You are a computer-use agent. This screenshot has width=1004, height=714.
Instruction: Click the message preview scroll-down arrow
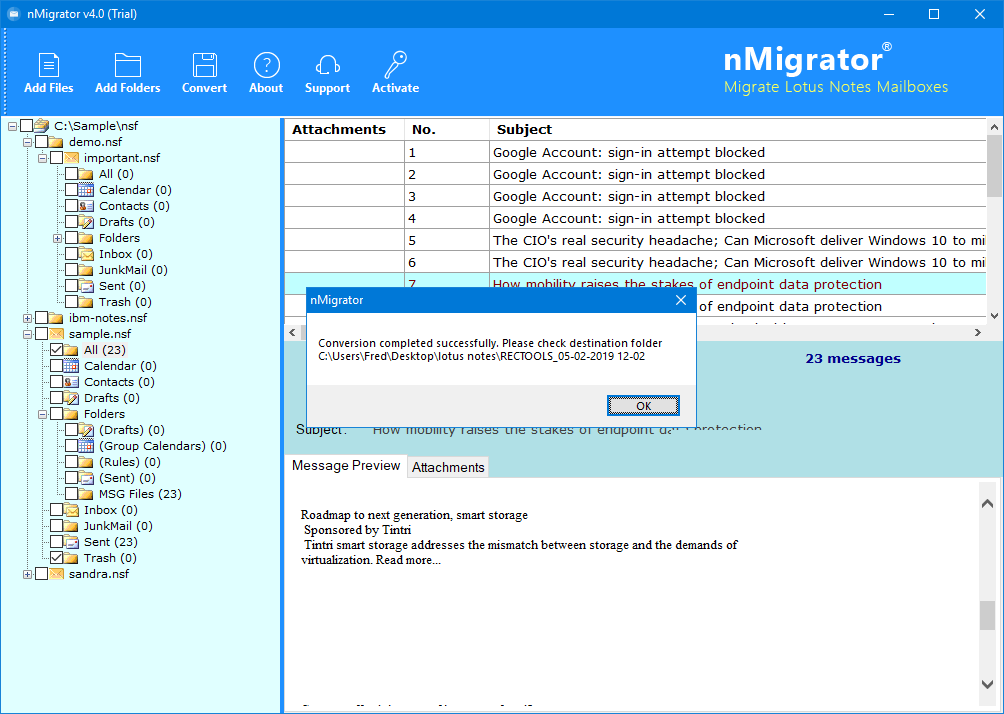987,684
